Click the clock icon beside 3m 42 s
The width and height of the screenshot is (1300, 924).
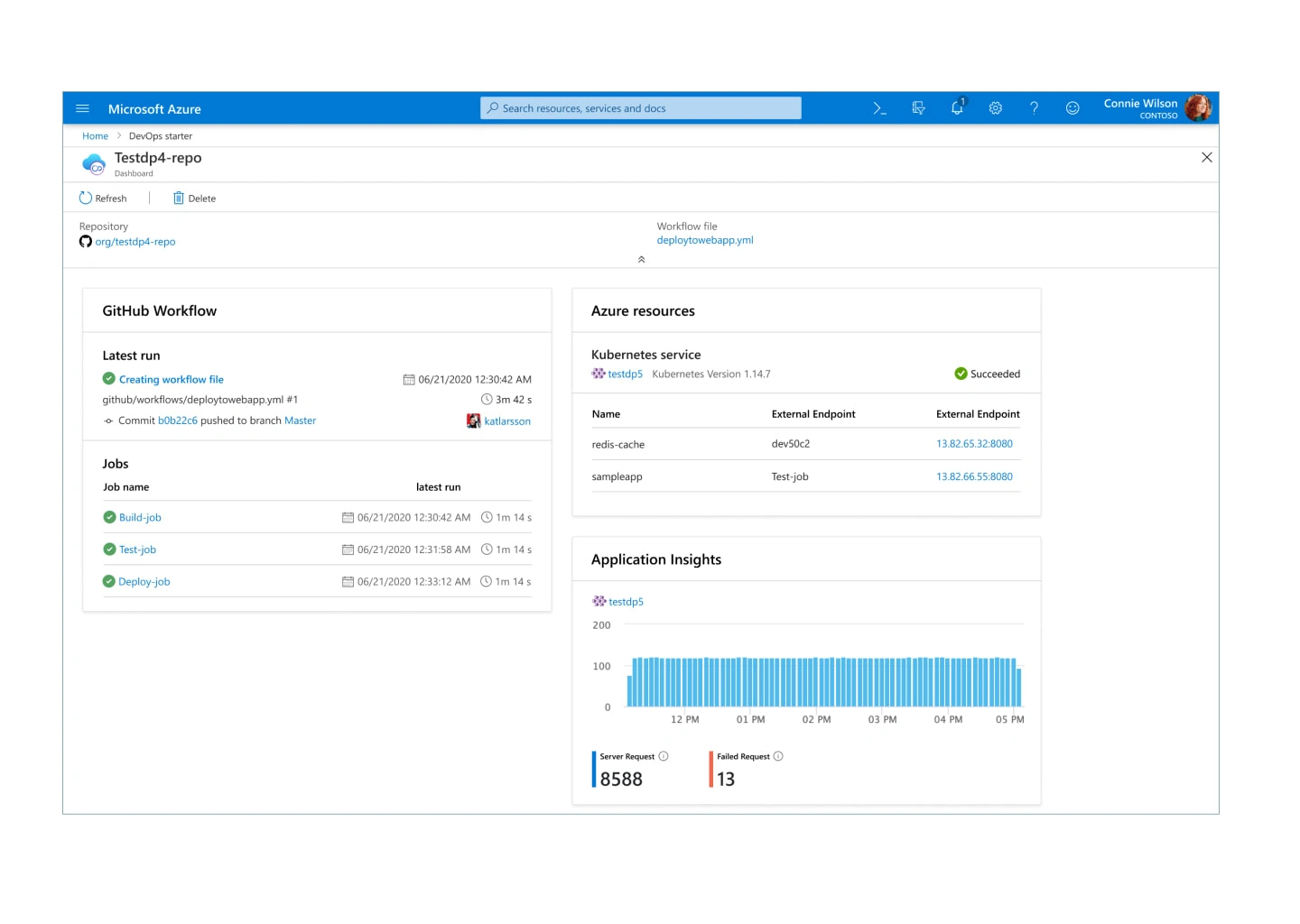click(487, 399)
